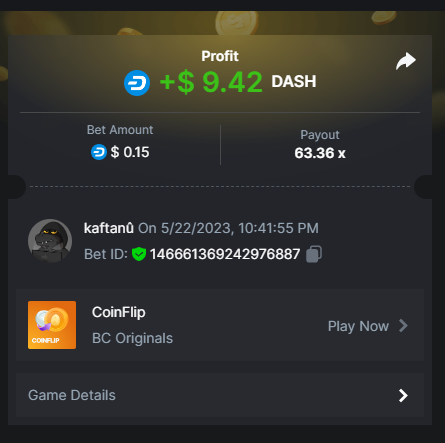445x443 pixels.
Task: Click the small DASH icon under Bet Amount
Action: tap(99, 152)
